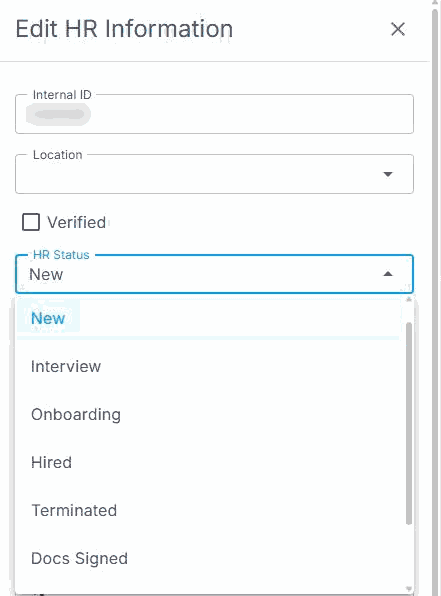Screen dimensions: 441x596
Task: Choose Onboarding status option
Action: pos(208,414)
